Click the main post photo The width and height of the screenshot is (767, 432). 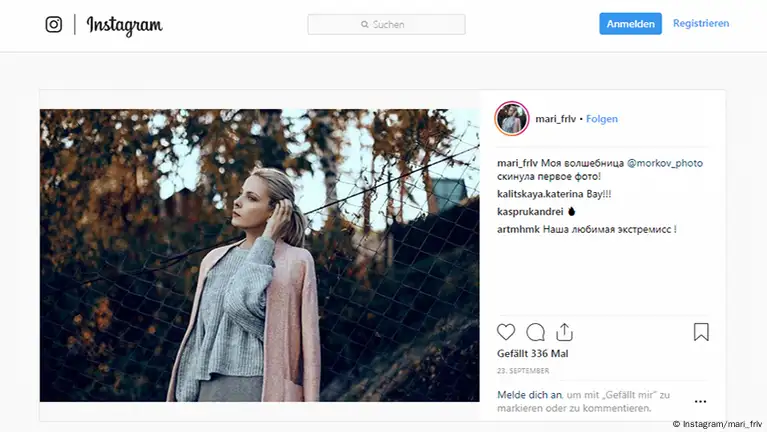tap(259, 255)
